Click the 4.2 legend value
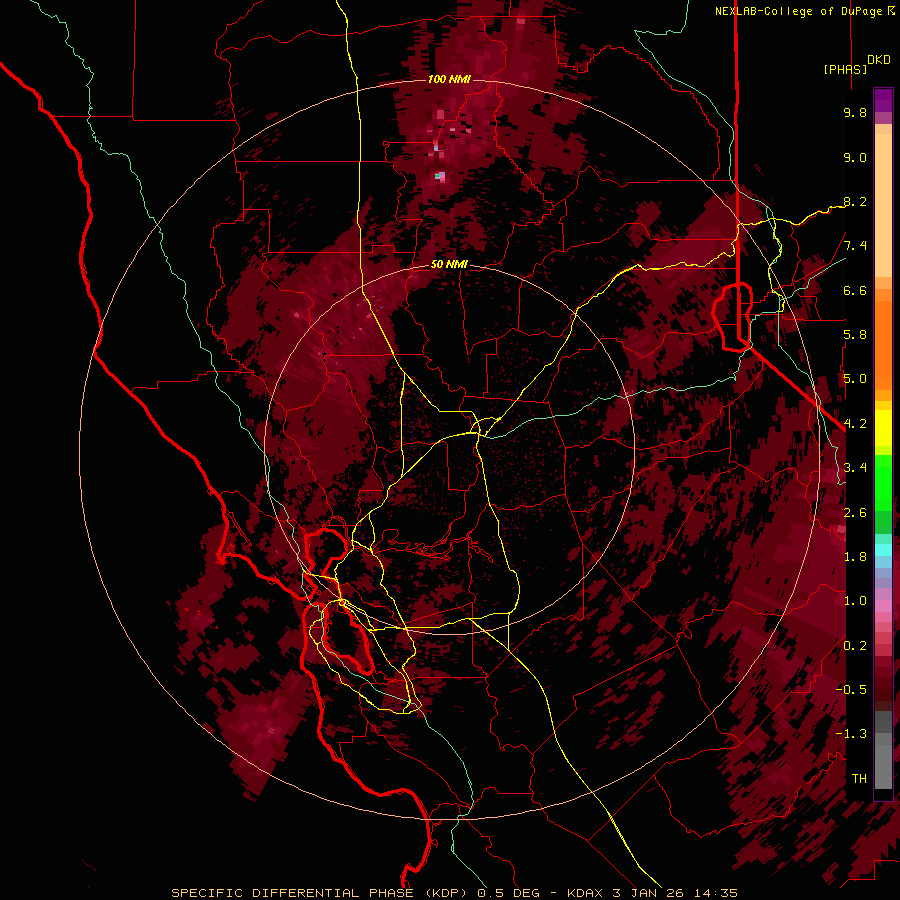900x900 pixels. click(855, 424)
